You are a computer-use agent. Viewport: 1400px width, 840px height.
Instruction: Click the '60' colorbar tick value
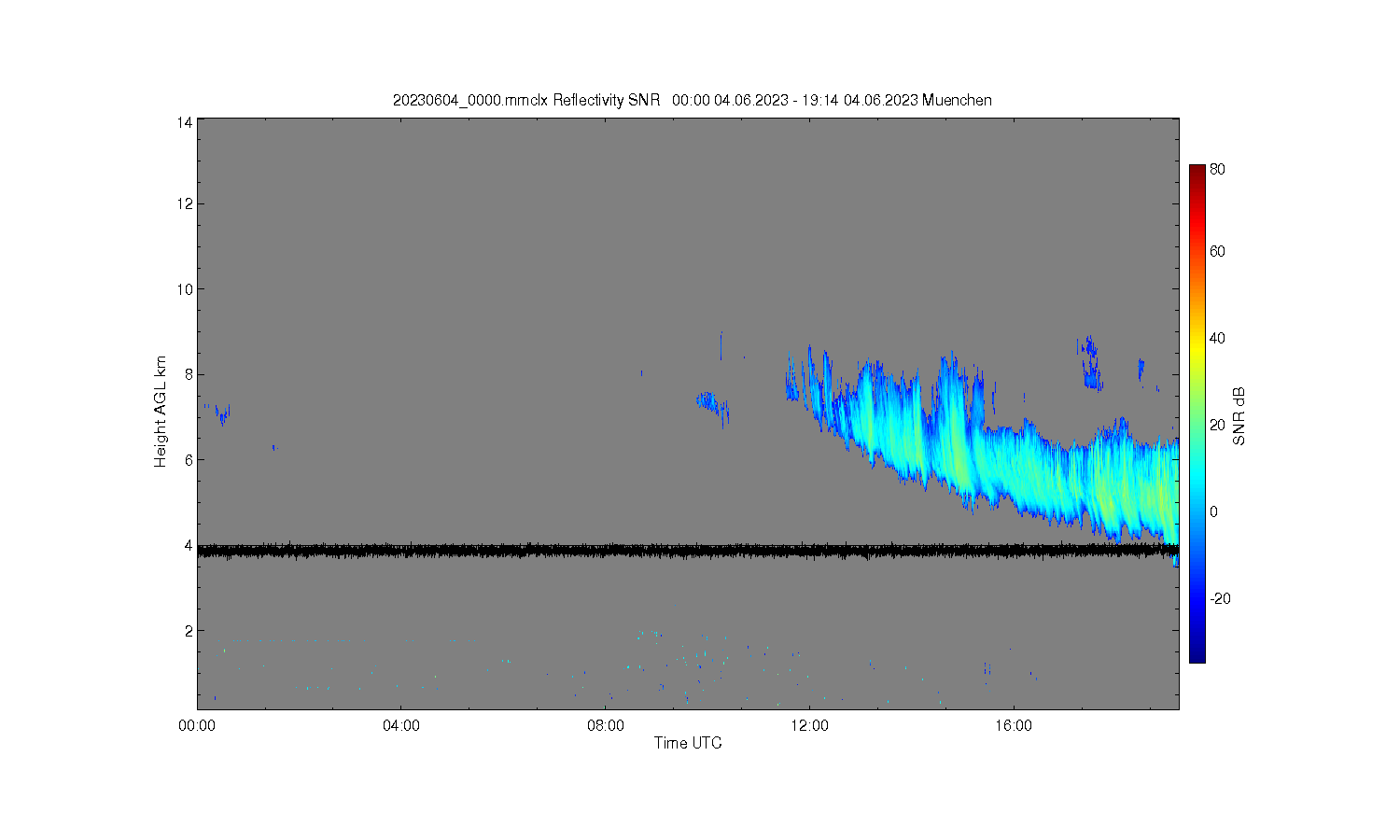[1217, 251]
